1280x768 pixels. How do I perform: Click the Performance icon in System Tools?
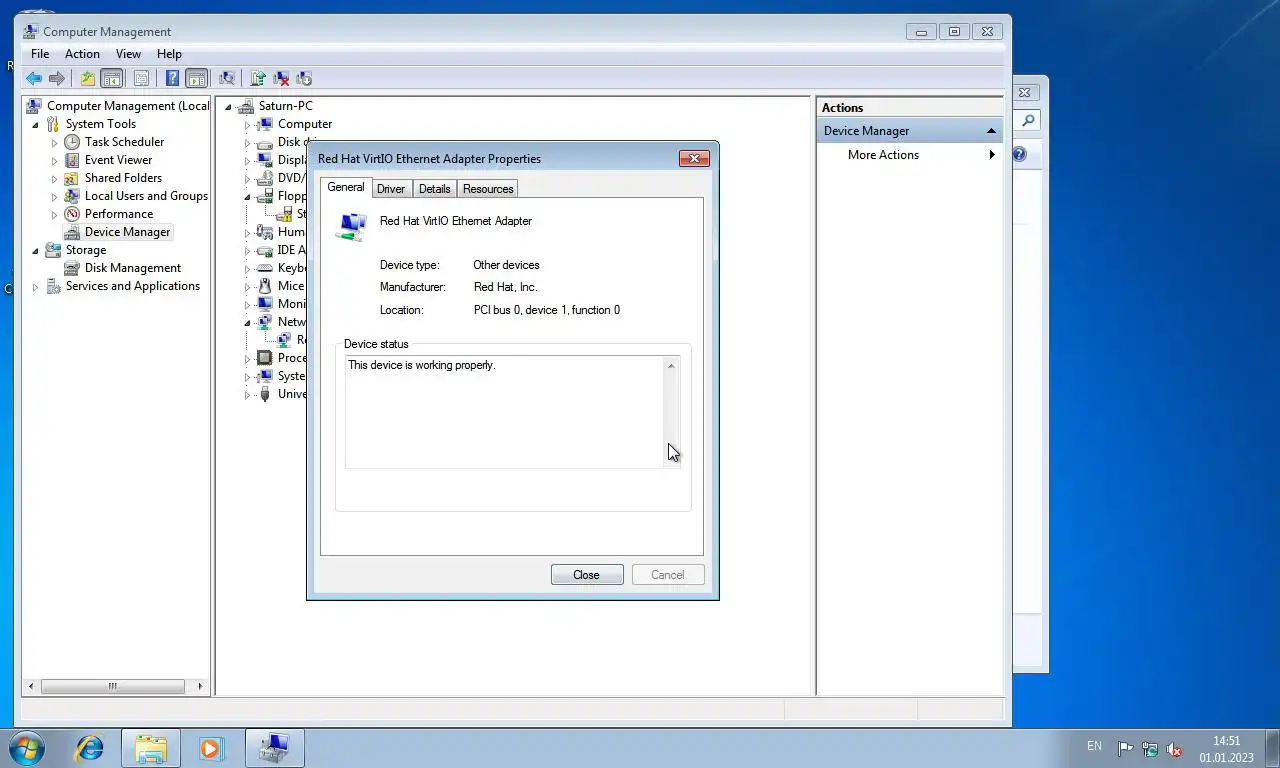tap(72, 214)
